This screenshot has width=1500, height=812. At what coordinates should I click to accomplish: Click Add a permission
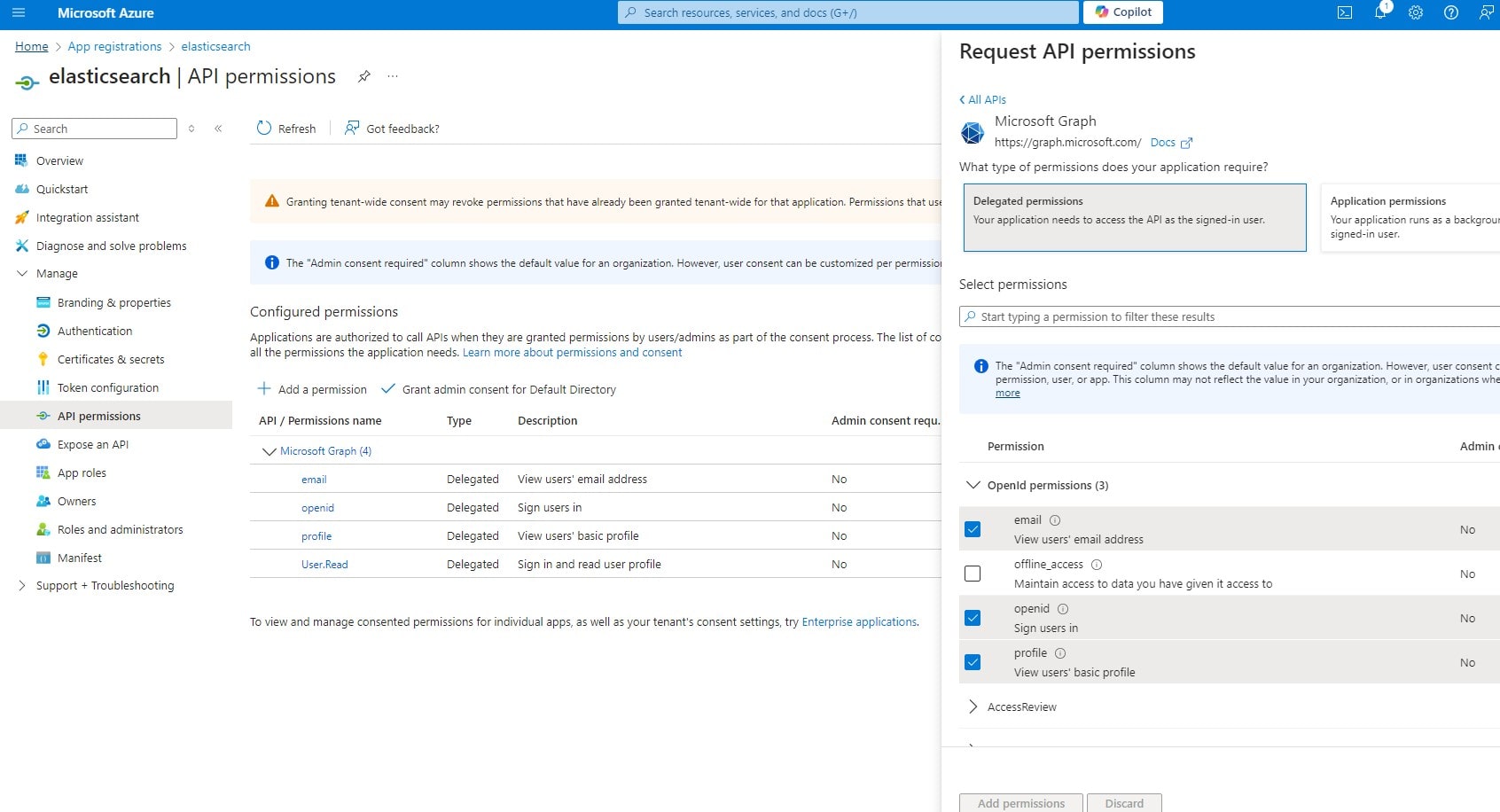(312, 389)
